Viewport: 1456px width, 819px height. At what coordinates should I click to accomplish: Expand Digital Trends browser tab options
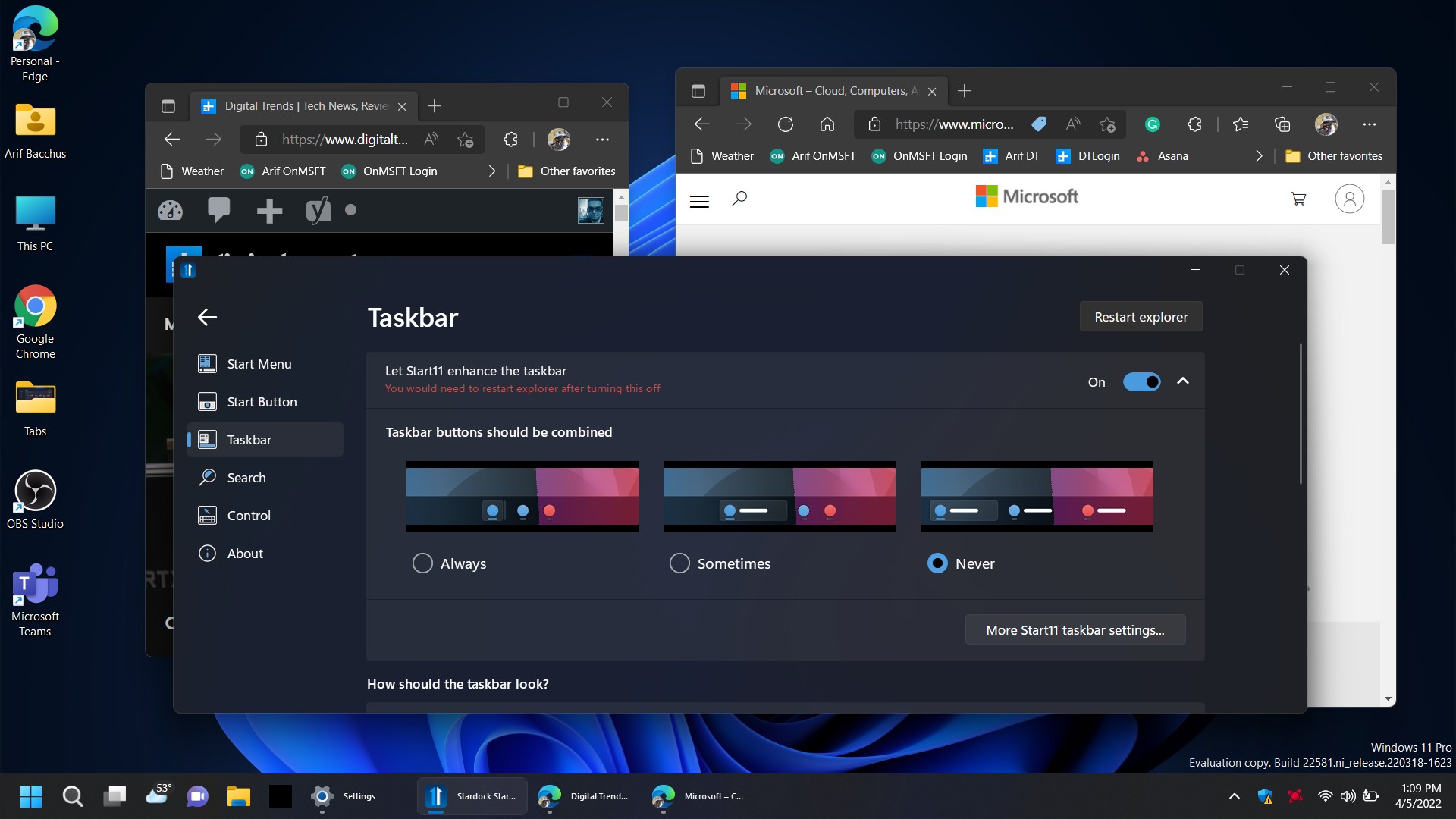(167, 105)
